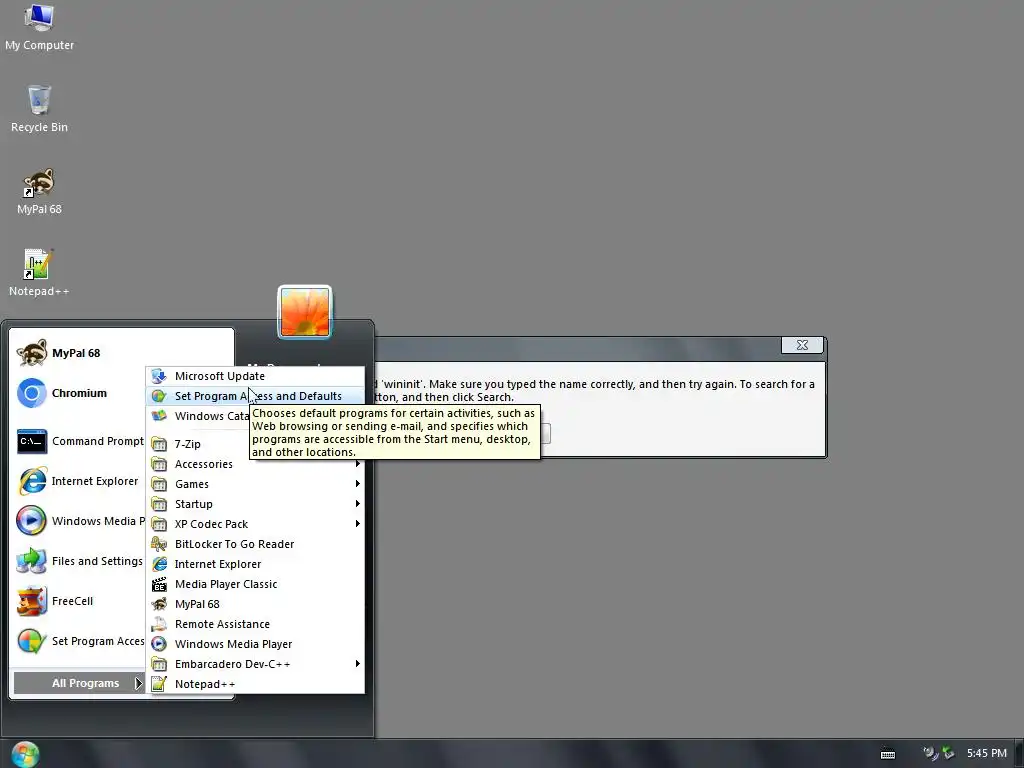Click the Chromium icon in Start menu
Viewport: 1024px width, 768px height.
point(31,393)
